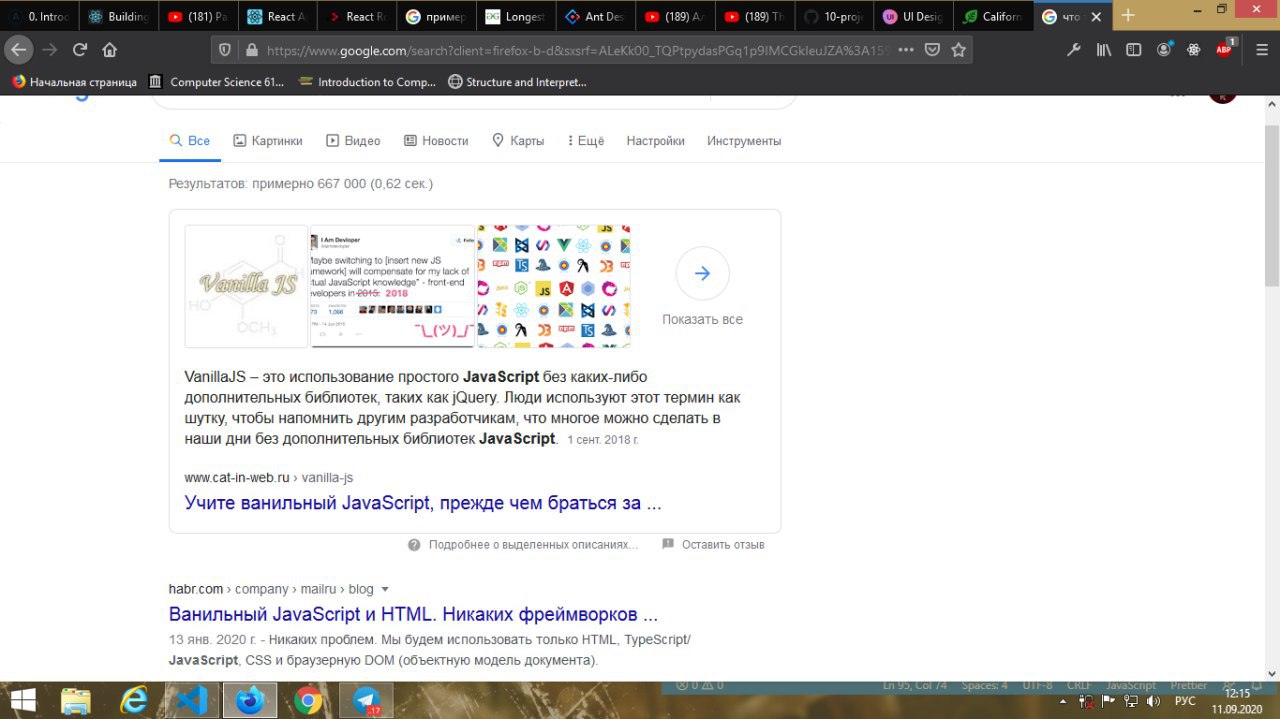Image resolution: width=1280 pixels, height=719 pixels.
Task: Toggle the Firefox sidebar view
Action: [1133, 49]
